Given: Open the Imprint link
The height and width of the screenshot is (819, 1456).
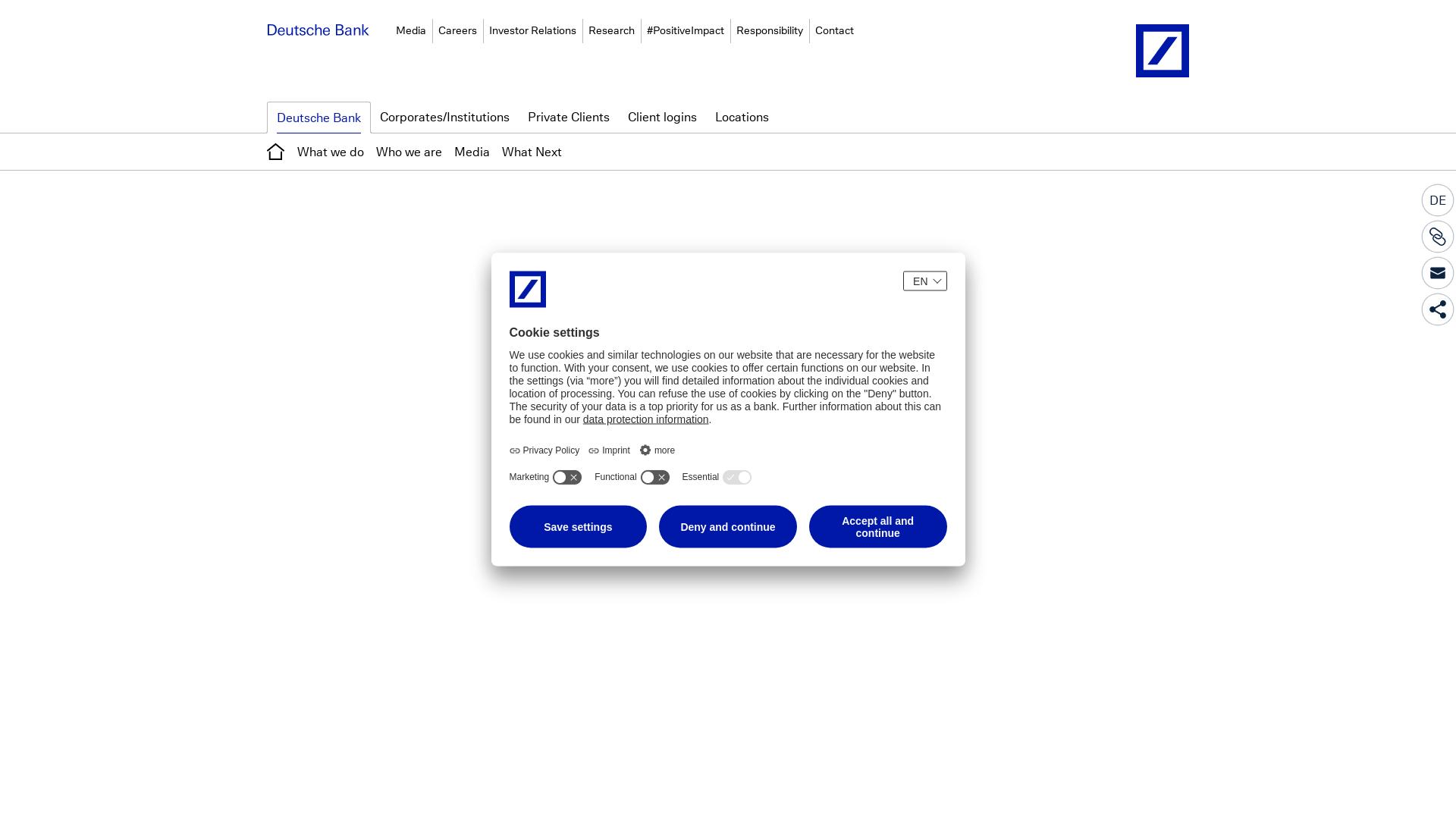Looking at the screenshot, I should 609,450.
